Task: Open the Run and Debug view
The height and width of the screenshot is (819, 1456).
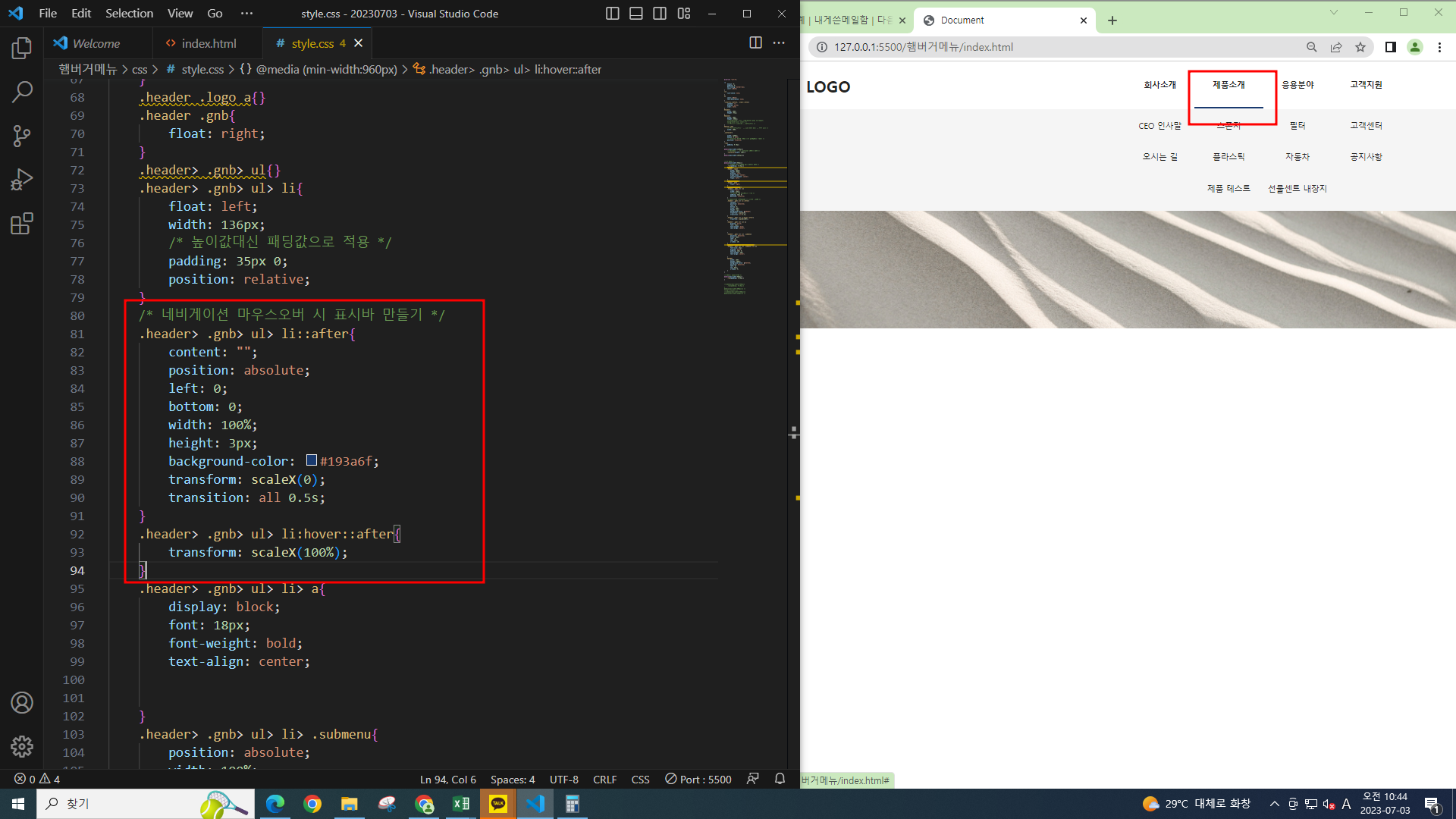Action: [22, 180]
